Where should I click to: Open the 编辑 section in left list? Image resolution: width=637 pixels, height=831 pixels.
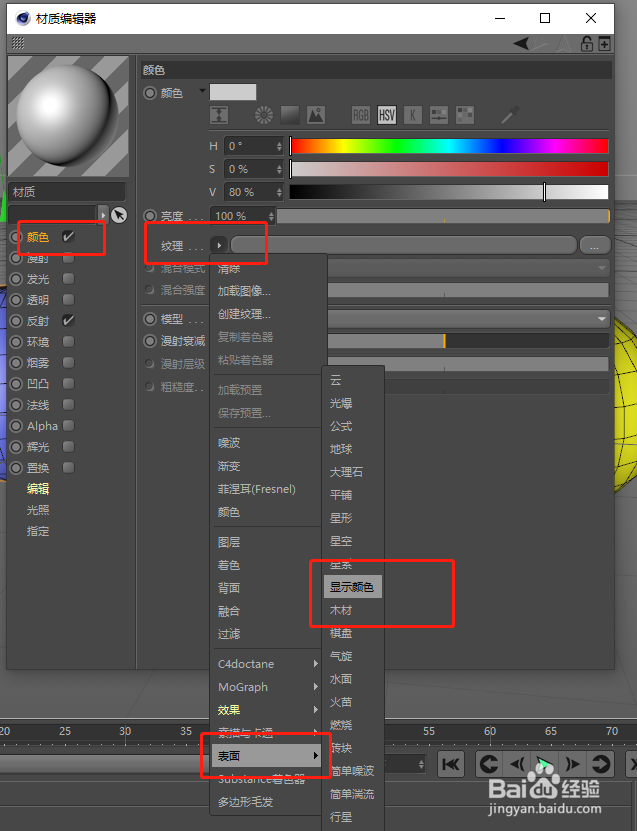(x=38, y=489)
